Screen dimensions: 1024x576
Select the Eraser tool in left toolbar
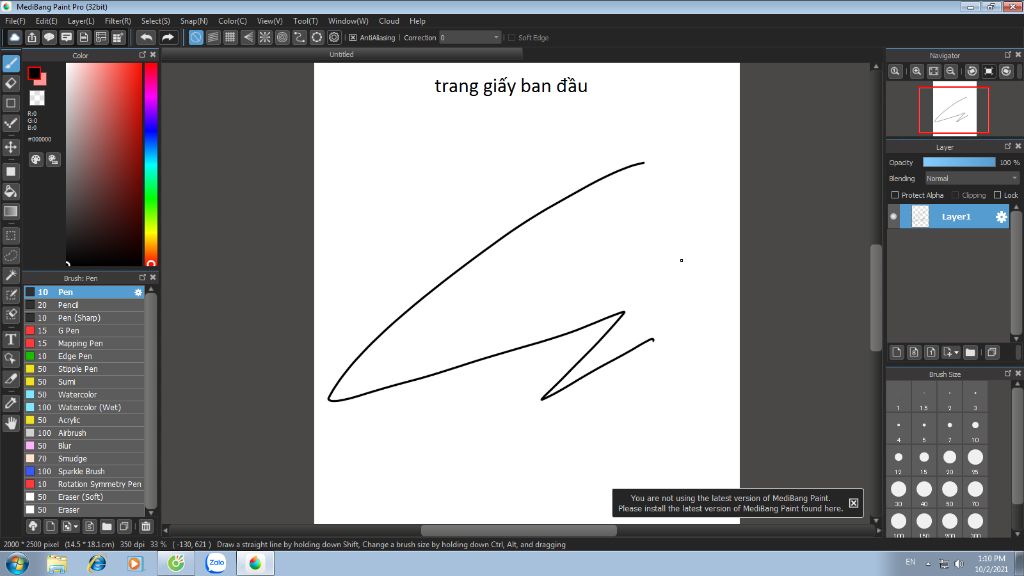pos(11,83)
